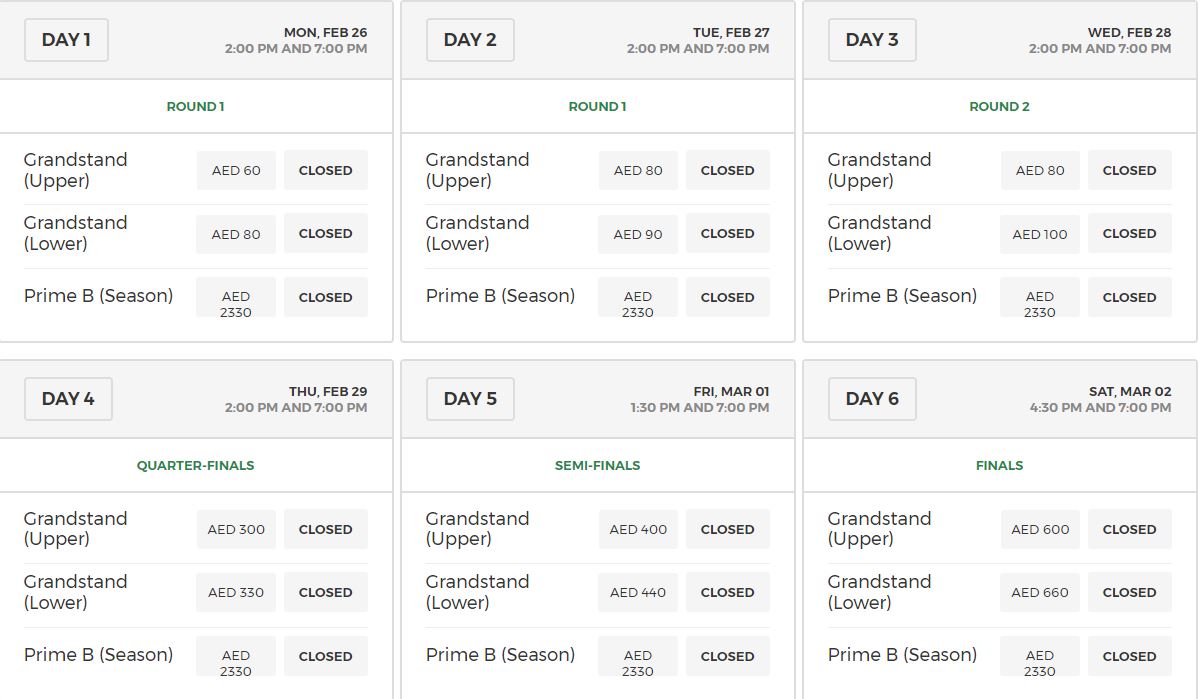Select AED 440 Semi-Finals price

coord(638,592)
